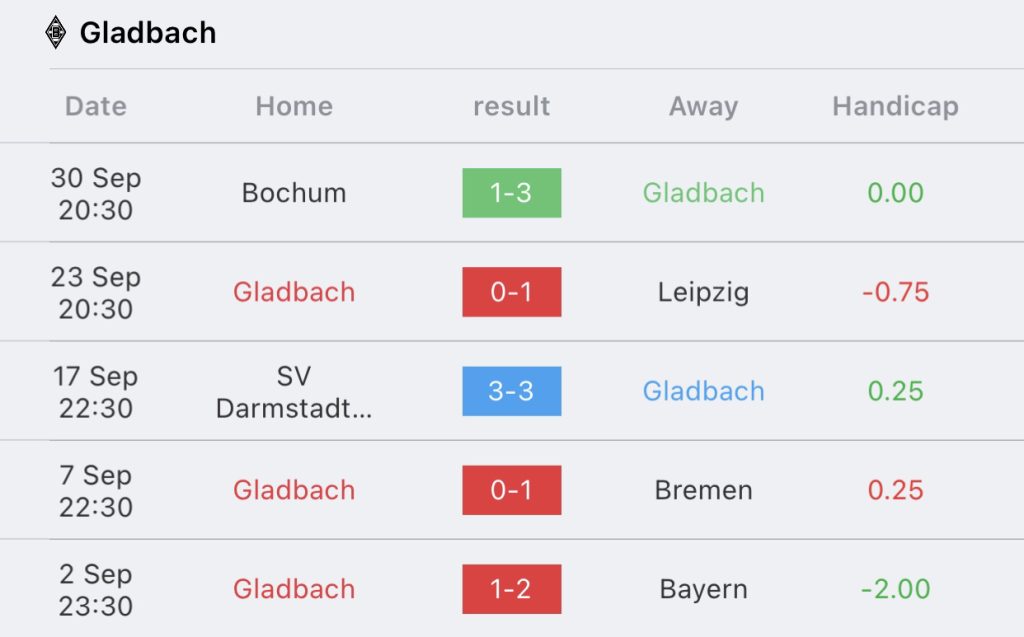Open the green 1-3 result badge
Image resolution: width=1024 pixels, height=637 pixels.
coord(511,193)
